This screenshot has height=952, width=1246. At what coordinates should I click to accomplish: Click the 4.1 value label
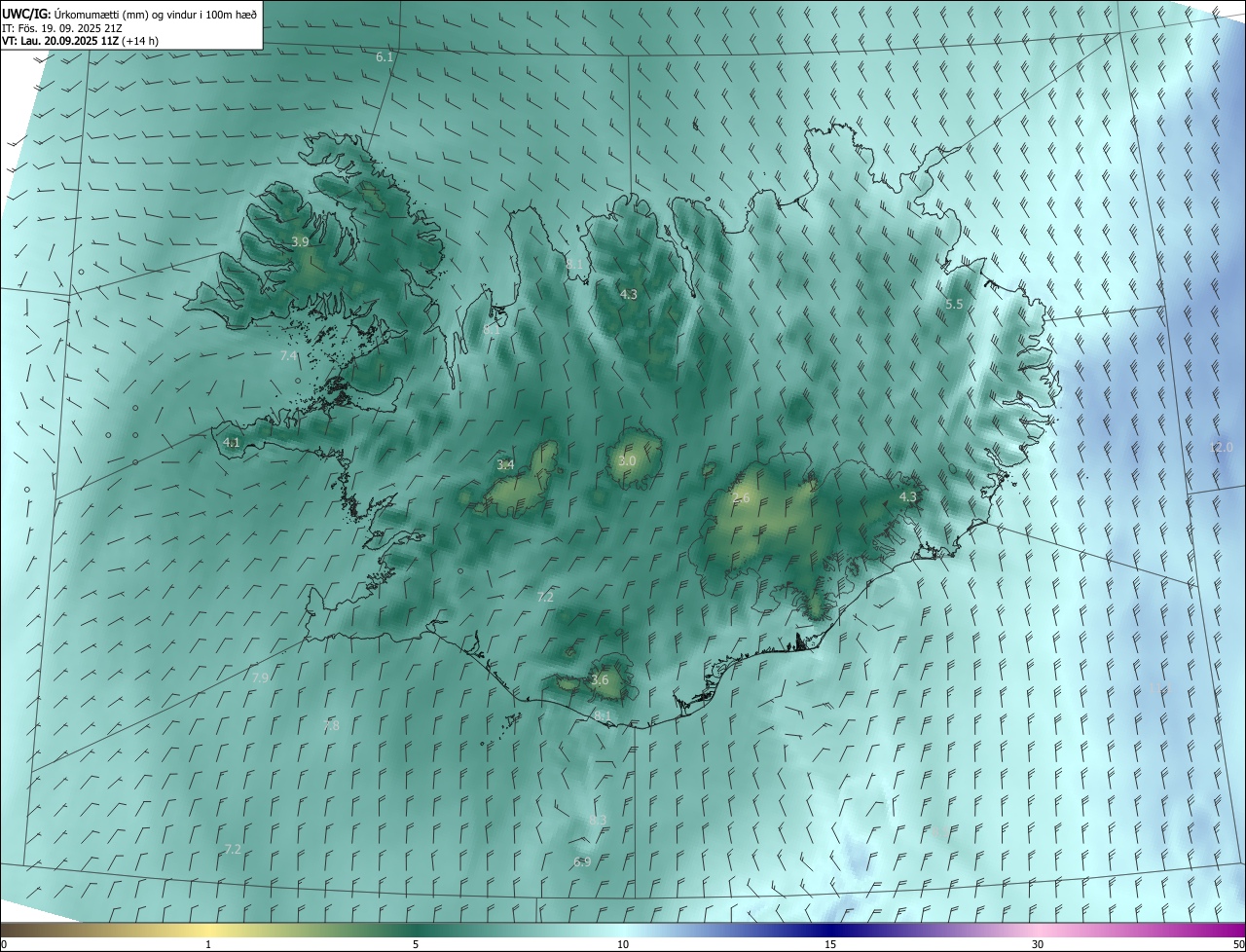point(231,442)
